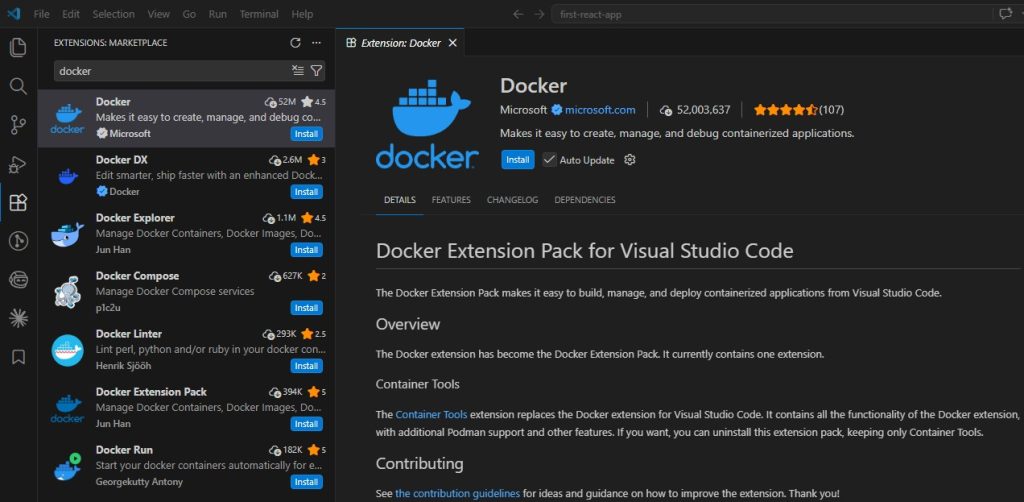This screenshot has height=502, width=1024.
Task: Open the Terminal menu
Action: 258,14
